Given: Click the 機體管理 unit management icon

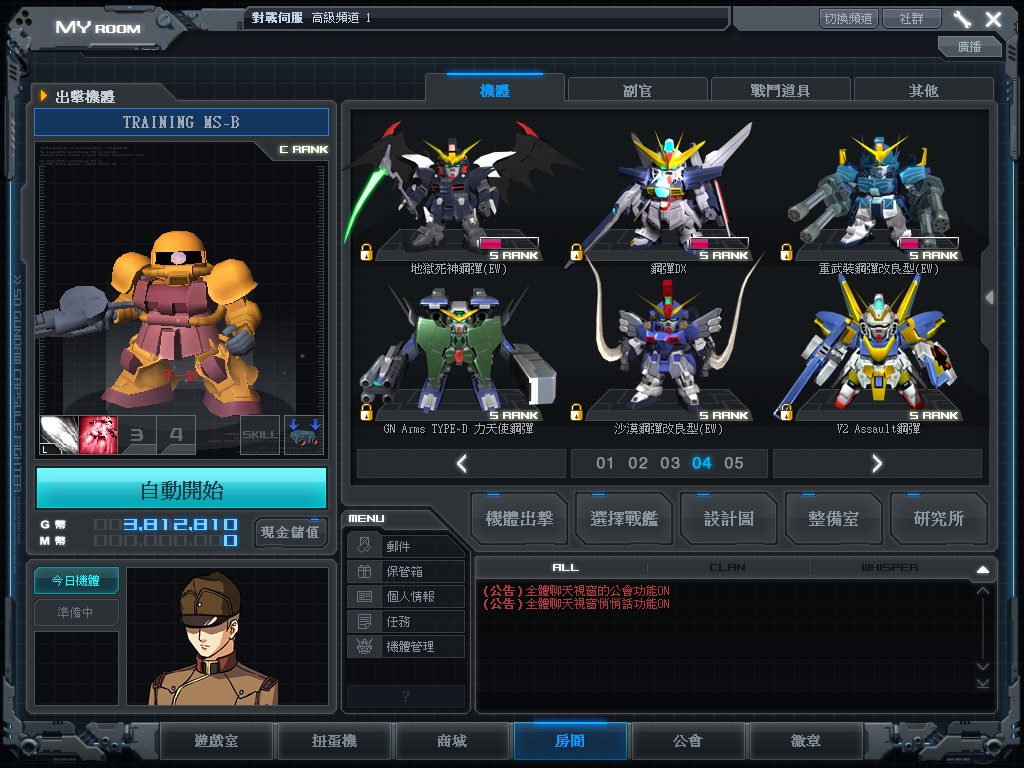Looking at the screenshot, I should click(364, 647).
